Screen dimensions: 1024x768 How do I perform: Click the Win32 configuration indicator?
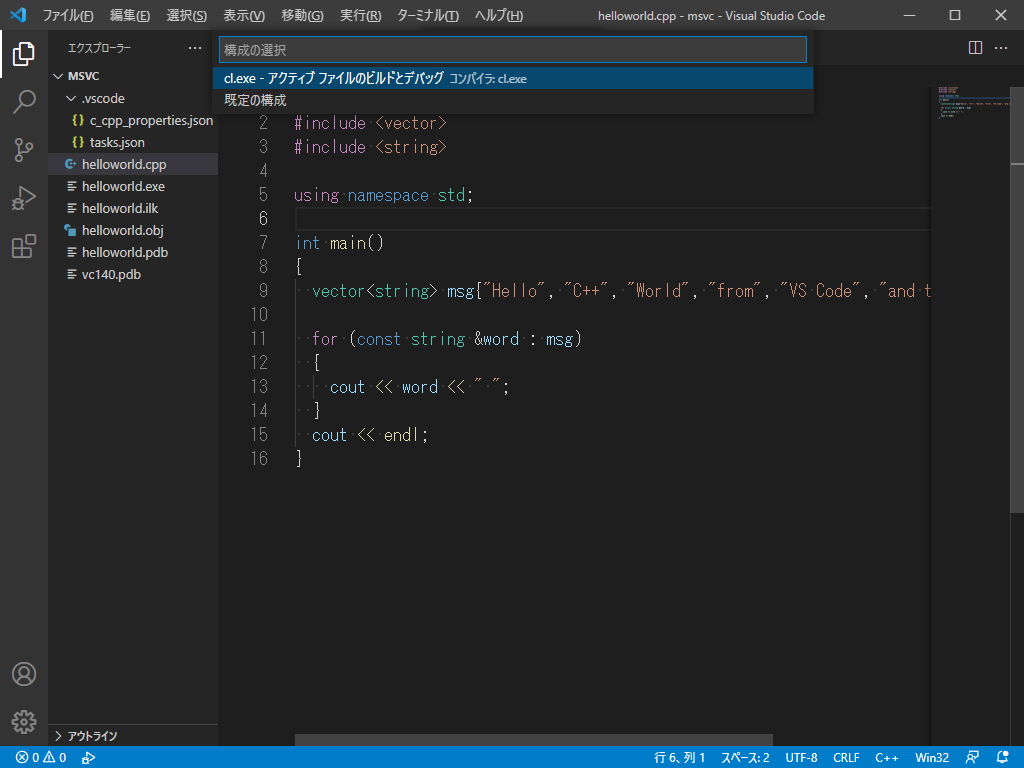pos(932,758)
